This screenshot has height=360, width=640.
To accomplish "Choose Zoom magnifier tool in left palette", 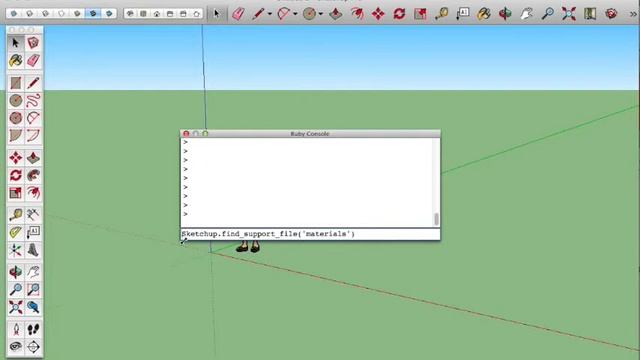I will (x=16, y=289).
